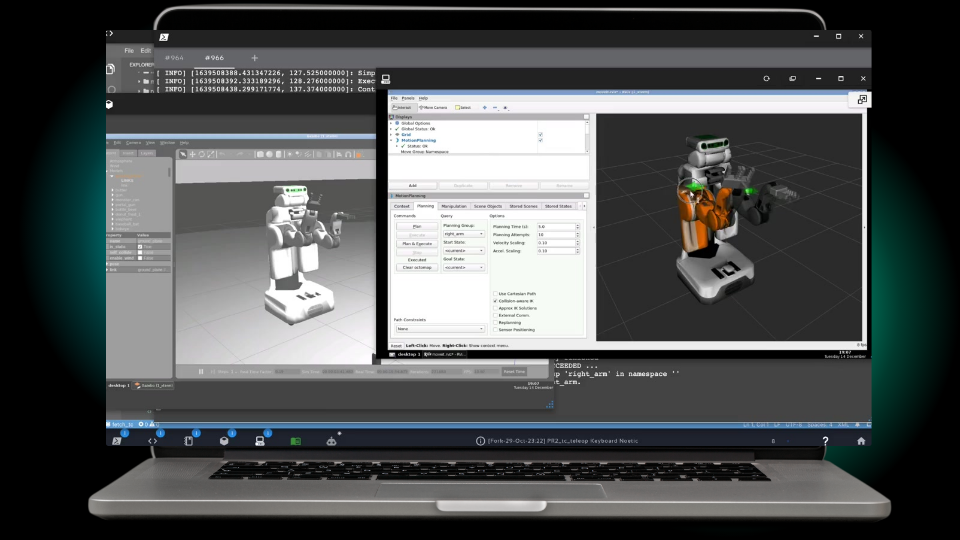This screenshot has height=540, width=960.
Task: Click the help question mark icon
Action: coord(825,440)
